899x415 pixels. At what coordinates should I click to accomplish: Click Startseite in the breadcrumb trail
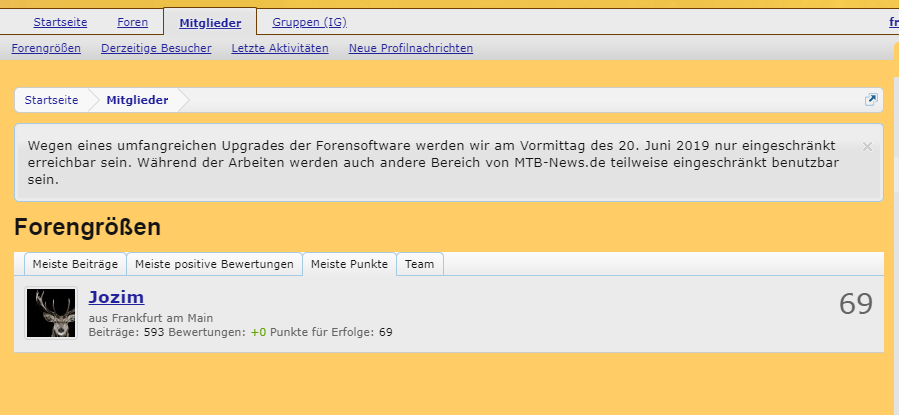click(x=52, y=100)
